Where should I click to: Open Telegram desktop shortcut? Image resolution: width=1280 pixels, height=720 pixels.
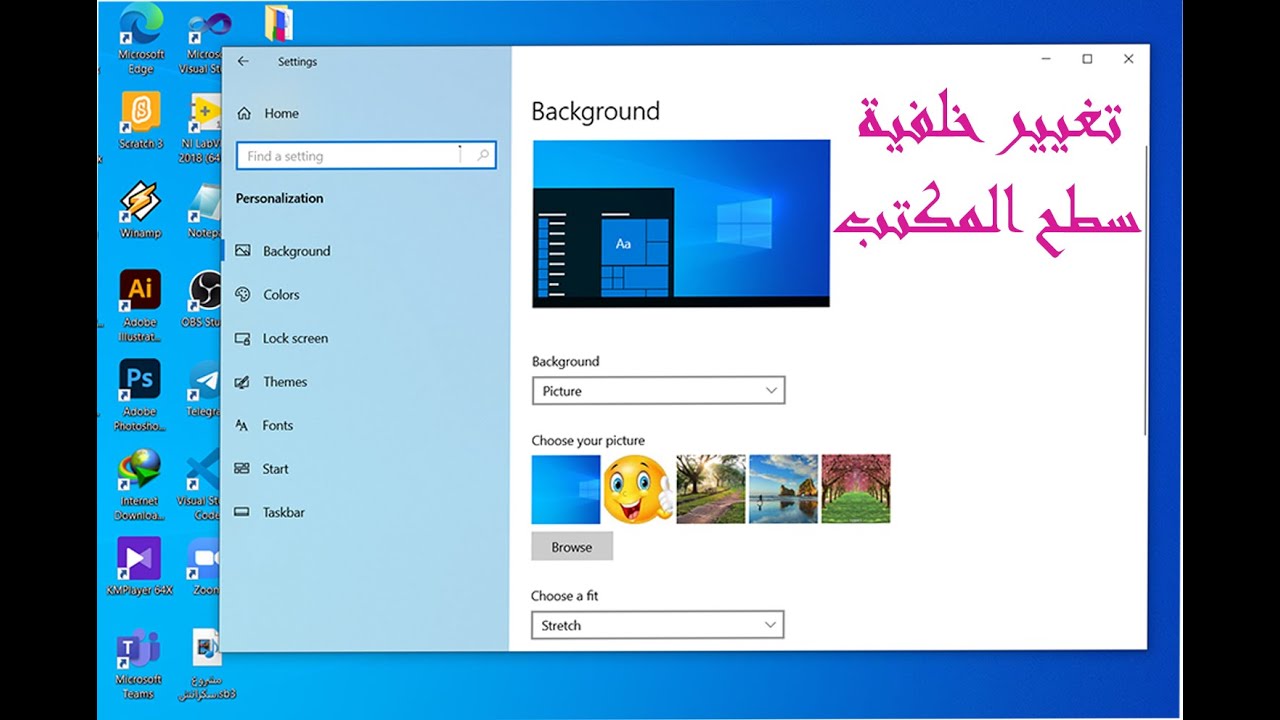(204, 388)
